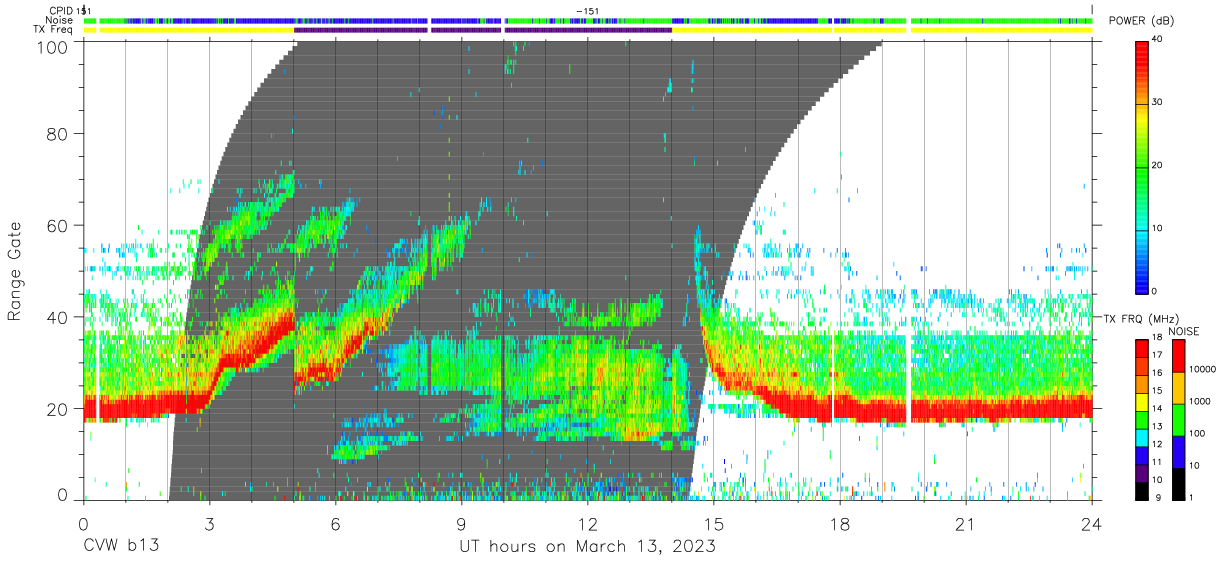Image resolution: width=1228 pixels, height=567 pixels.
Task: Click the '80' range gate tick label
Action: pos(58,134)
